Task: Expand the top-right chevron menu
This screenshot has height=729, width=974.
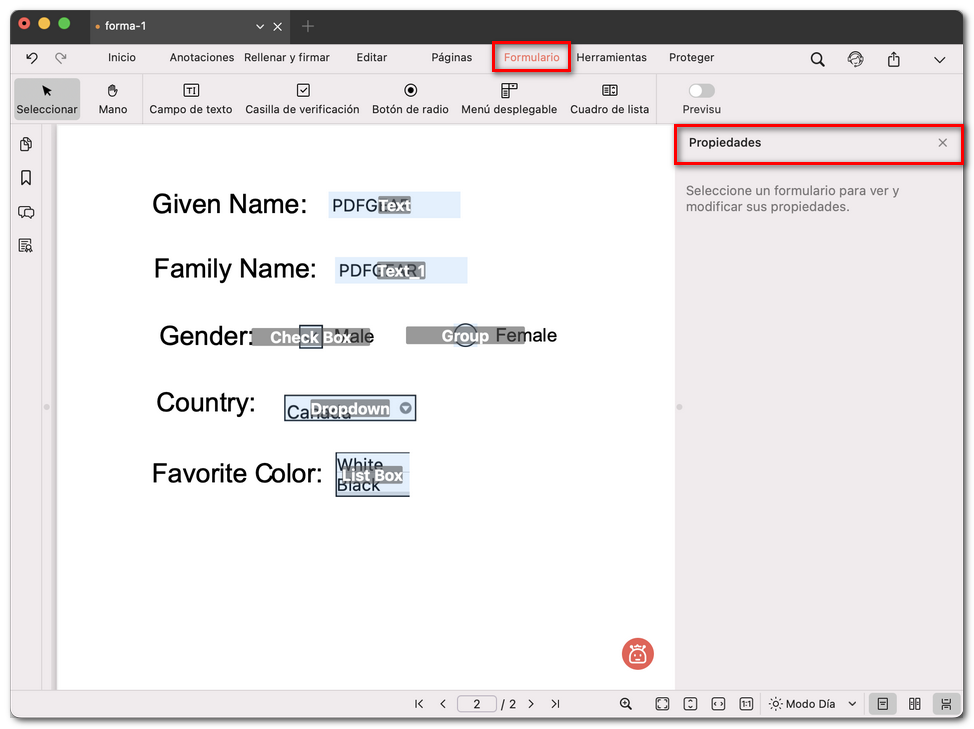Action: point(939,59)
